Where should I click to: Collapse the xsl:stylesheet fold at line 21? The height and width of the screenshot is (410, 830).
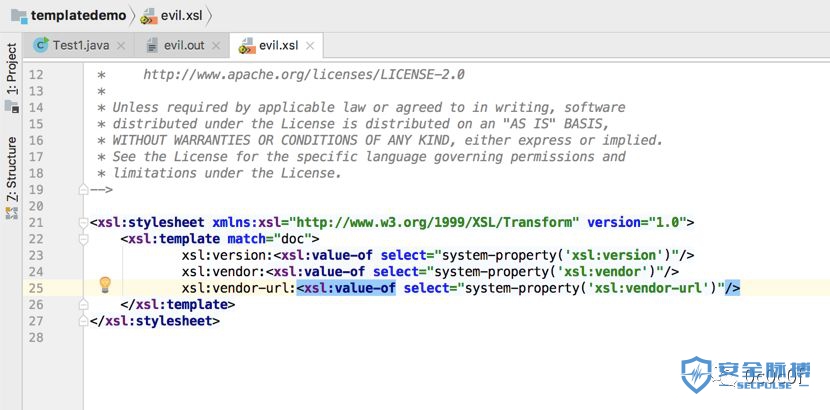coord(83,223)
